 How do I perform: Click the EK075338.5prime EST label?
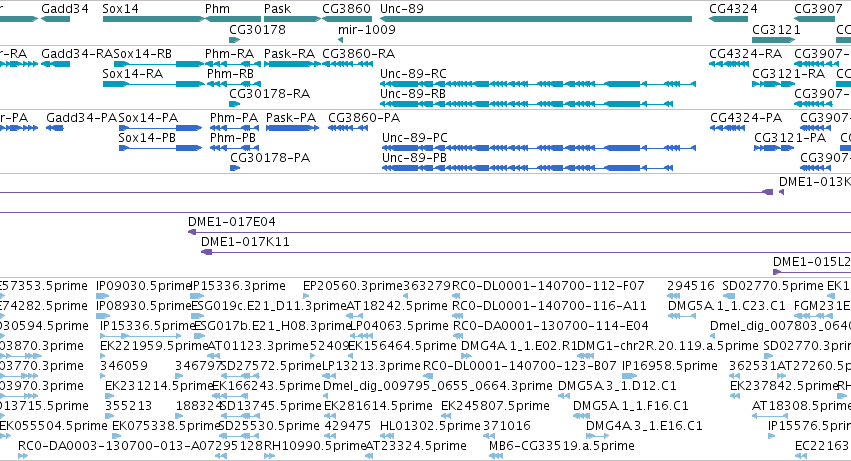(166, 427)
